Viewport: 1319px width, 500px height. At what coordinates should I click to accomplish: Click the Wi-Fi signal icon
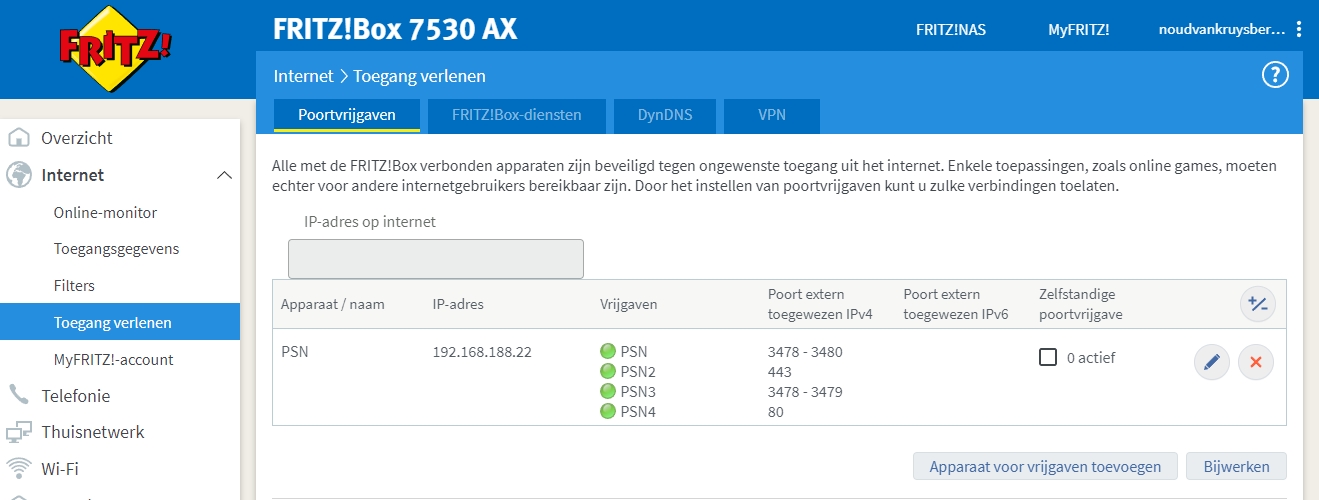pyautogui.click(x=19, y=468)
